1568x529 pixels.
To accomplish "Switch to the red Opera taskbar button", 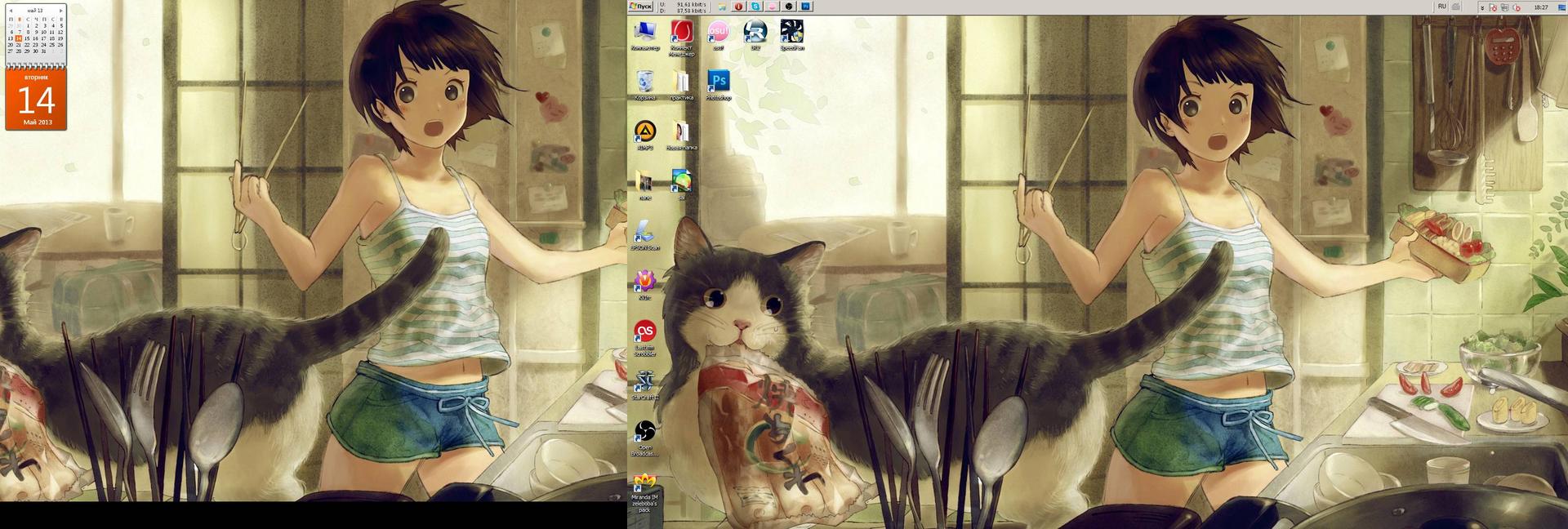I will (738, 7).
